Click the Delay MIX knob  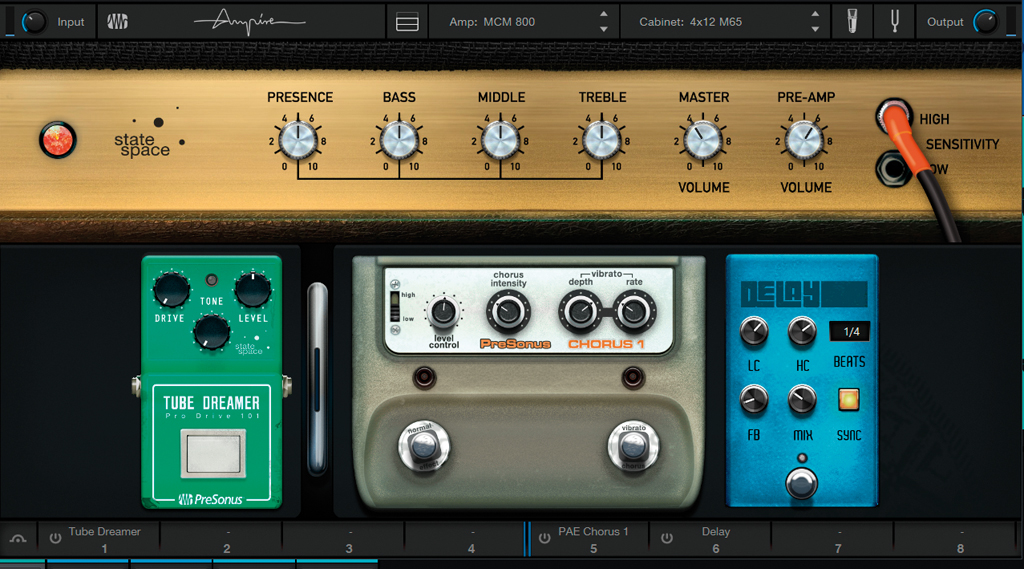(802, 400)
